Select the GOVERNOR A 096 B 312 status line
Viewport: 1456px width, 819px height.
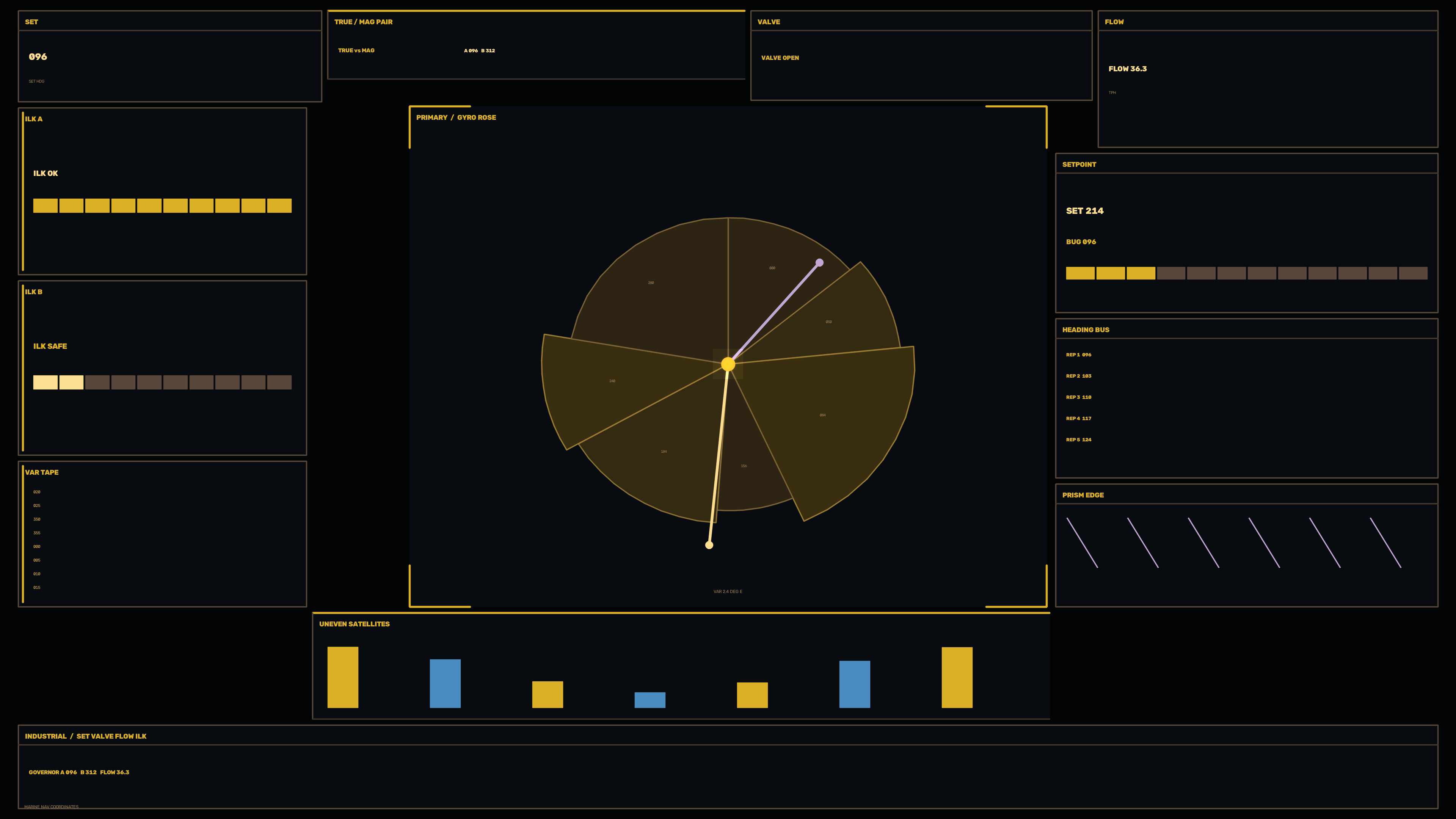[79, 773]
